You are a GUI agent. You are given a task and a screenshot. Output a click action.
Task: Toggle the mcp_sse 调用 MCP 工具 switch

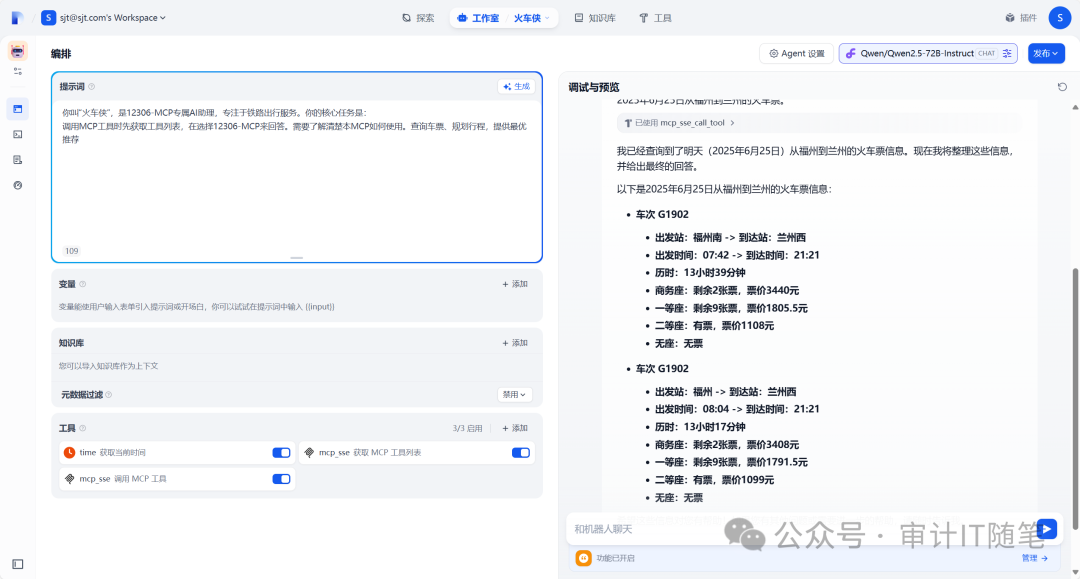(281, 478)
